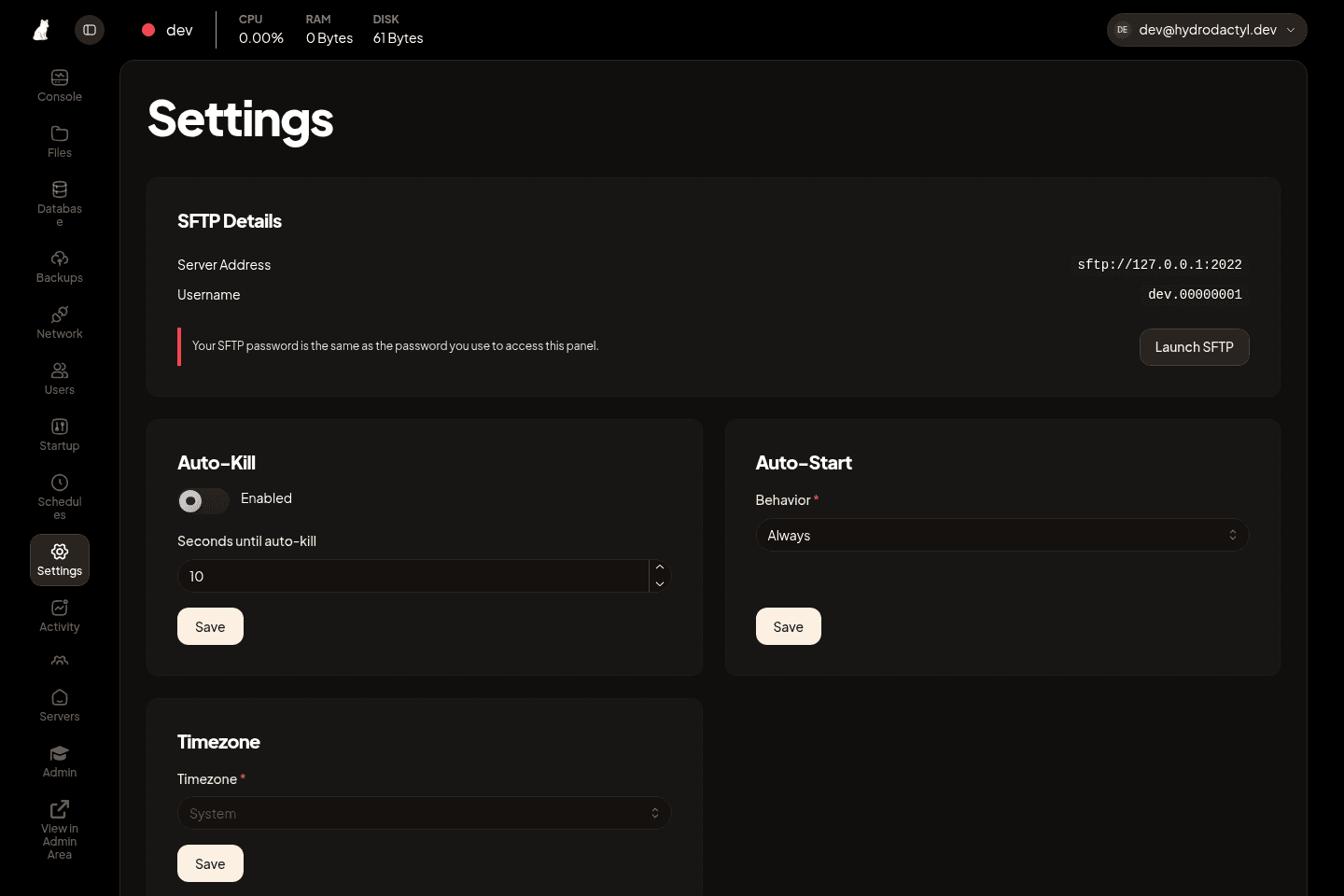Click the RAM 0 Bytes usage stat
Viewport: 1344px width, 896px height.
click(329, 30)
